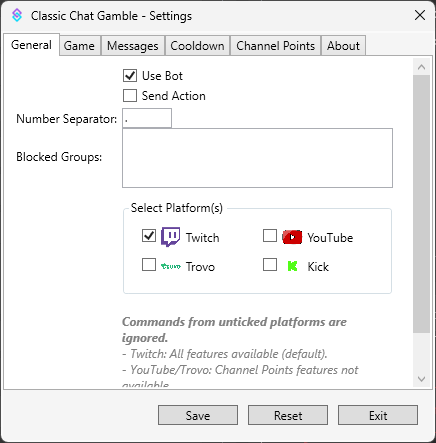Click the Trovo logo icon
The image size is (436, 443).
pos(171,266)
